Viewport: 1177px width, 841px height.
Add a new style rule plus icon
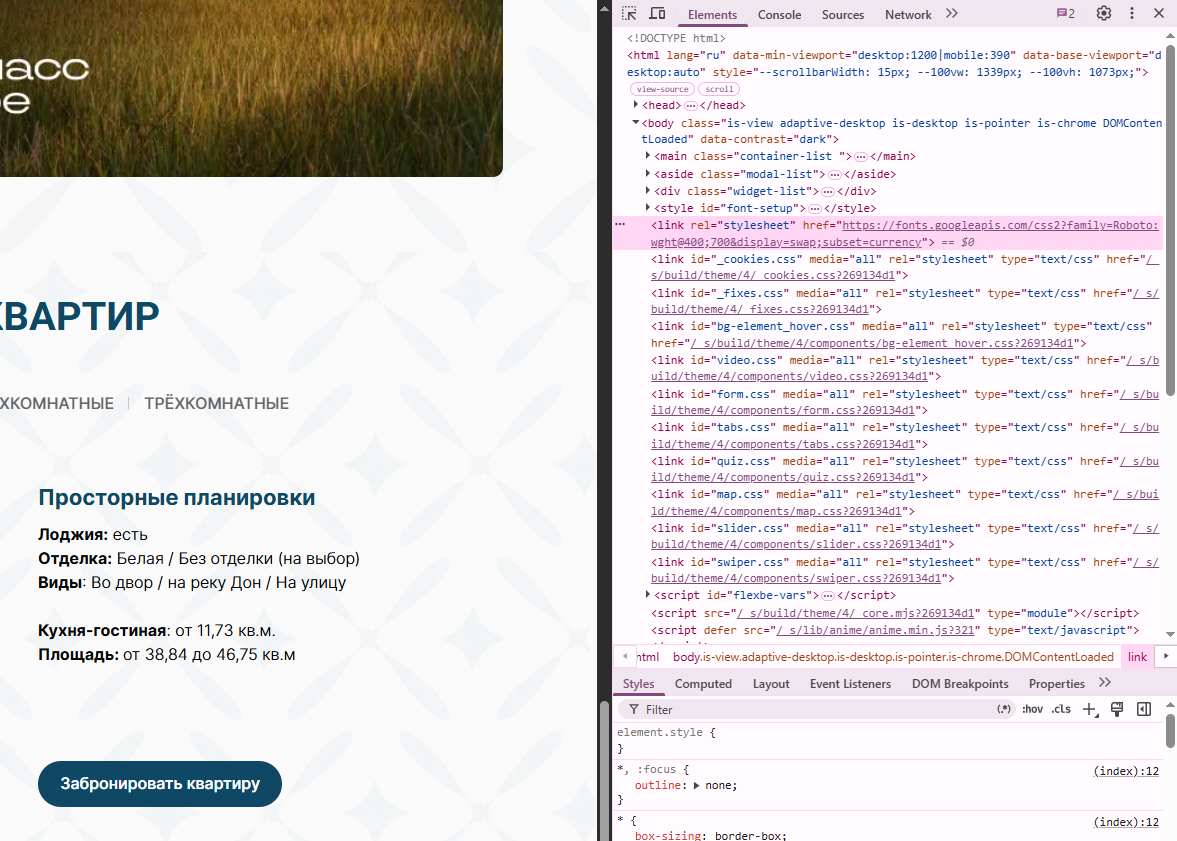(x=1090, y=709)
